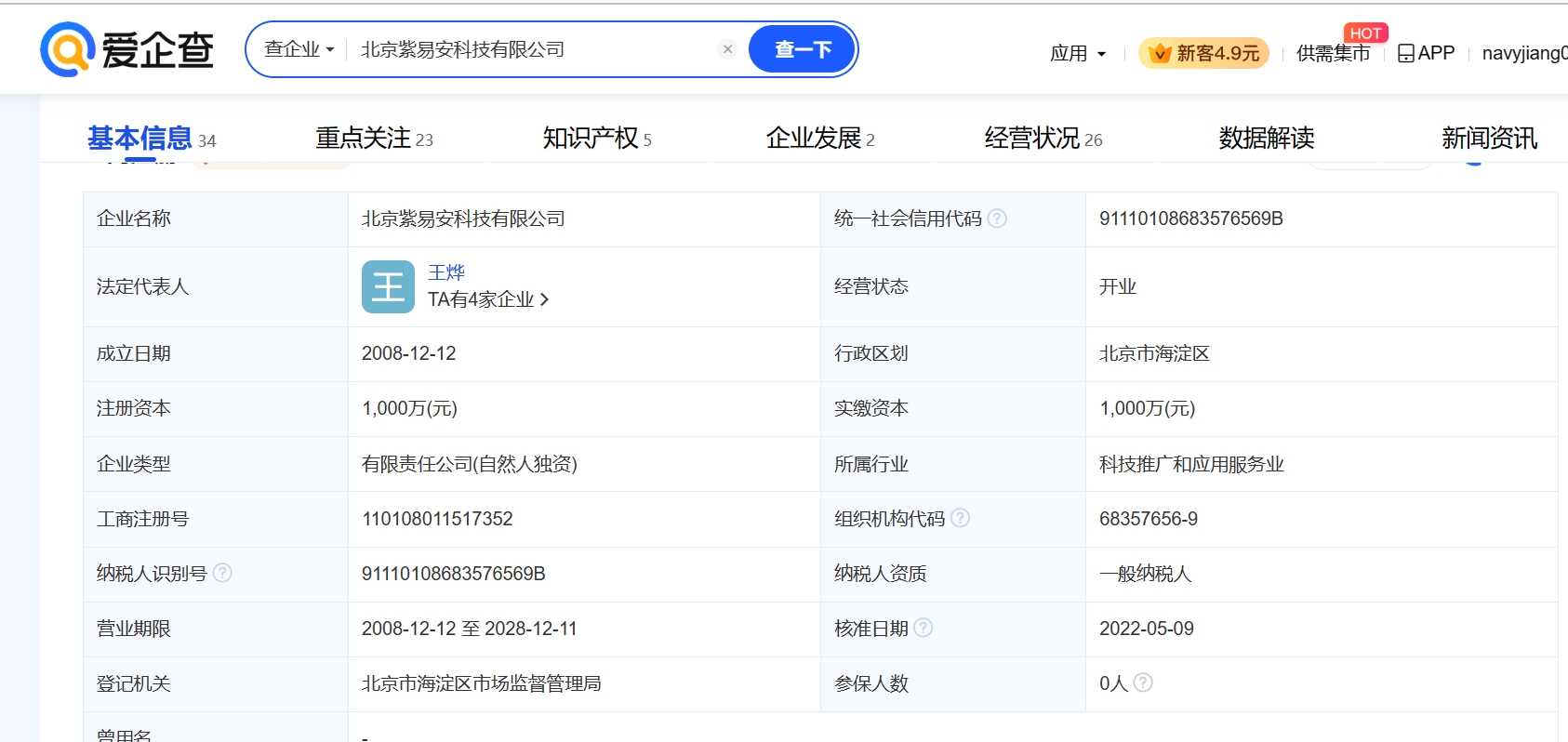Image resolution: width=1568 pixels, height=742 pixels.
Task: Select the founding date 2008-12-12
Action: pos(409,353)
